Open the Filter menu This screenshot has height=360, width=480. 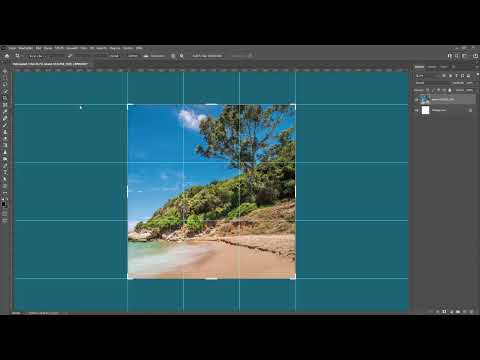[x=84, y=48]
